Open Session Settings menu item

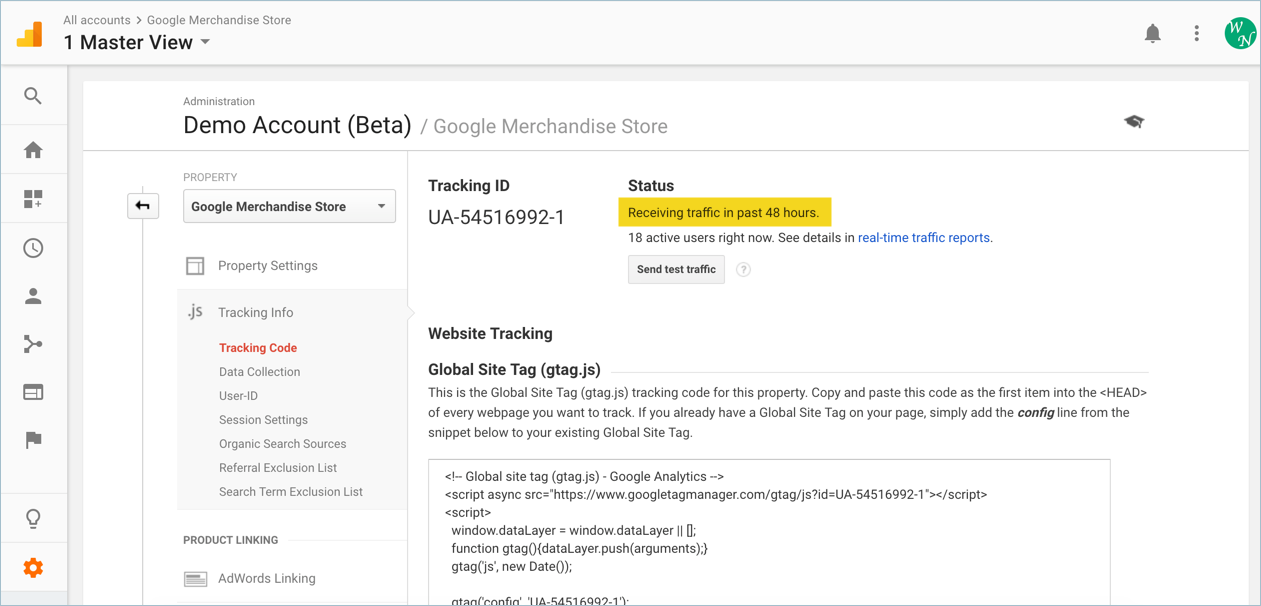[263, 420]
